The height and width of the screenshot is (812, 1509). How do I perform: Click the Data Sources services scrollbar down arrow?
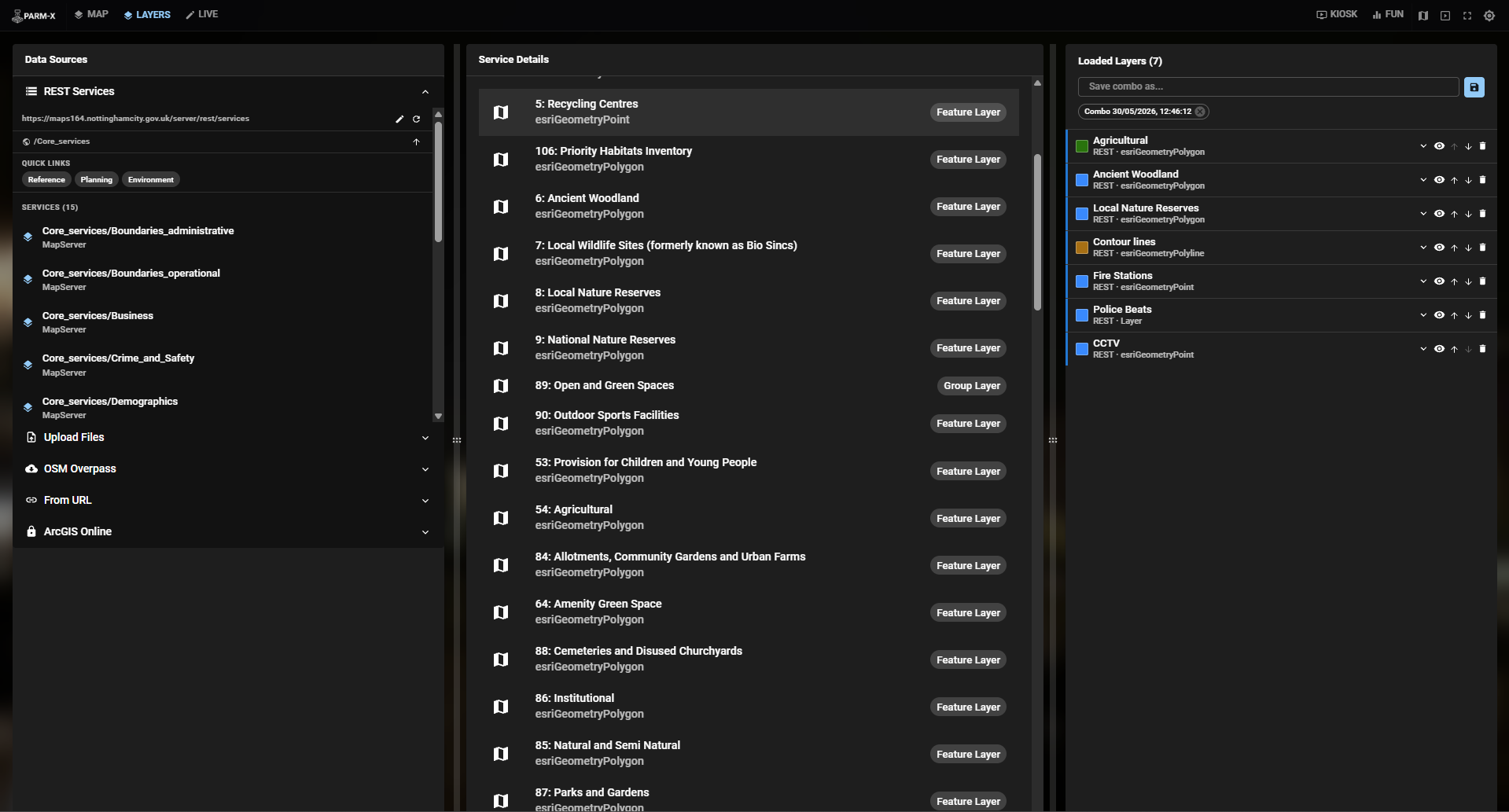coord(438,417)
